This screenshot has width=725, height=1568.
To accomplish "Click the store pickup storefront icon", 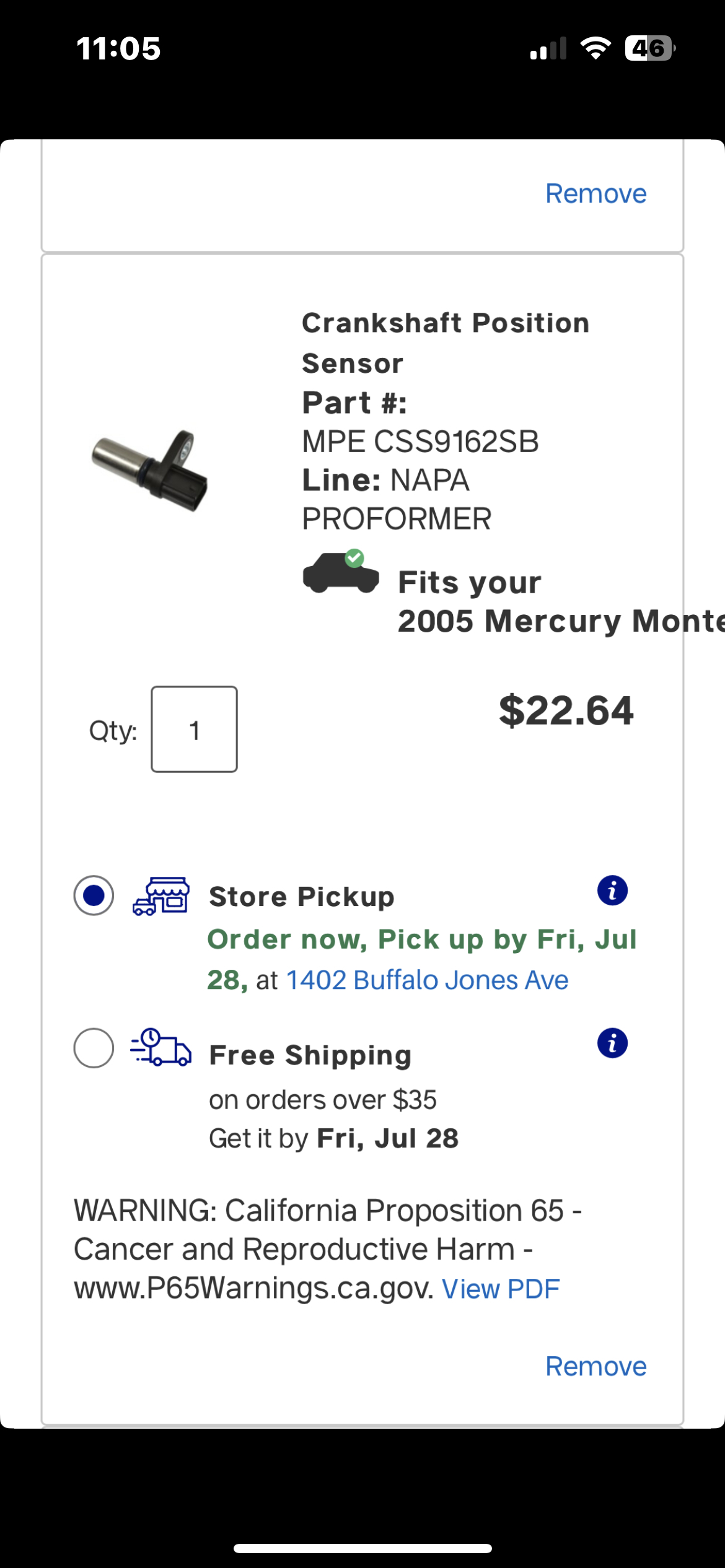I will coord(161,896).
